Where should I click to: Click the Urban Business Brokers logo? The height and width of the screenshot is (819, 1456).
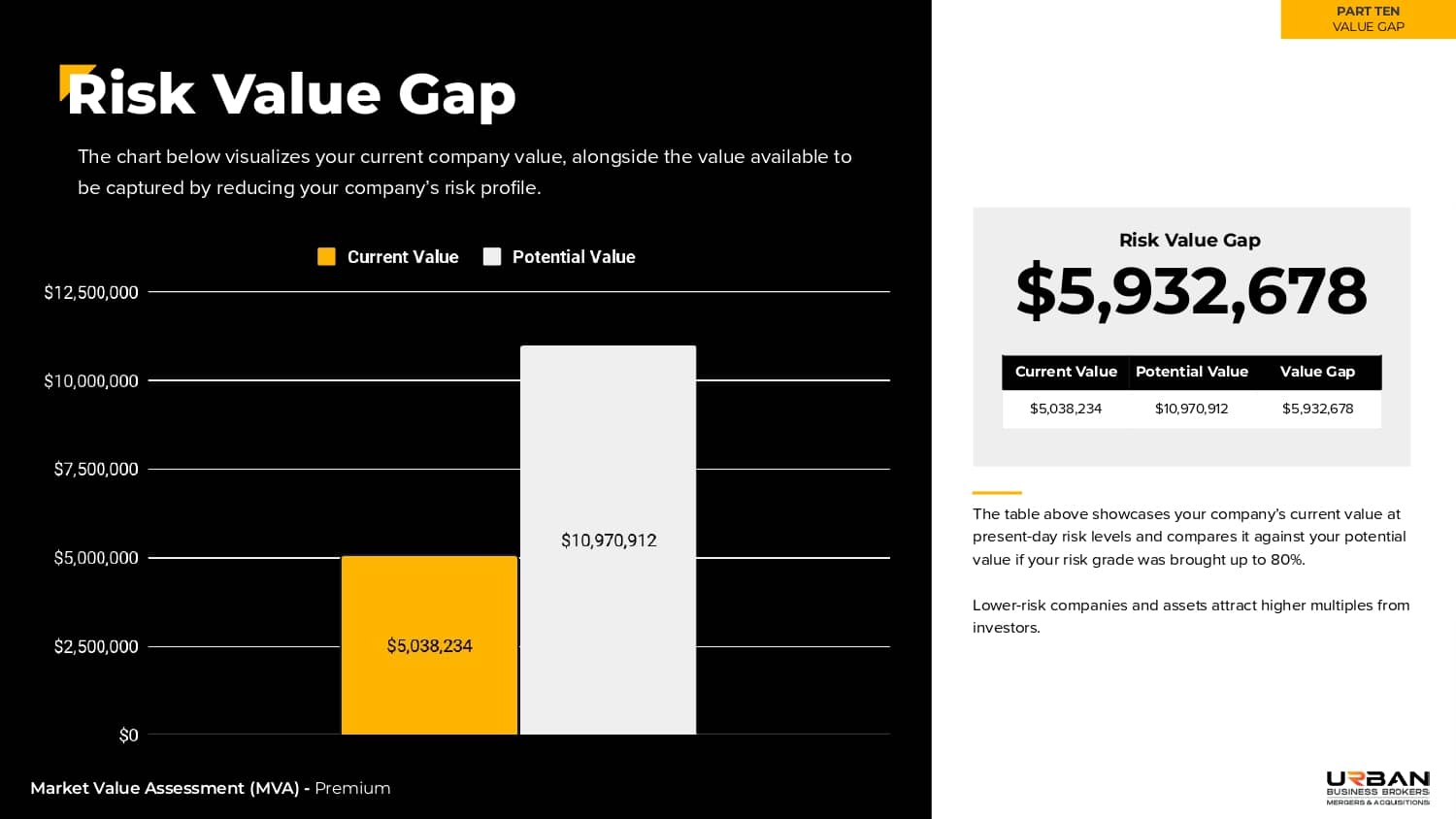coord(1377,787)
